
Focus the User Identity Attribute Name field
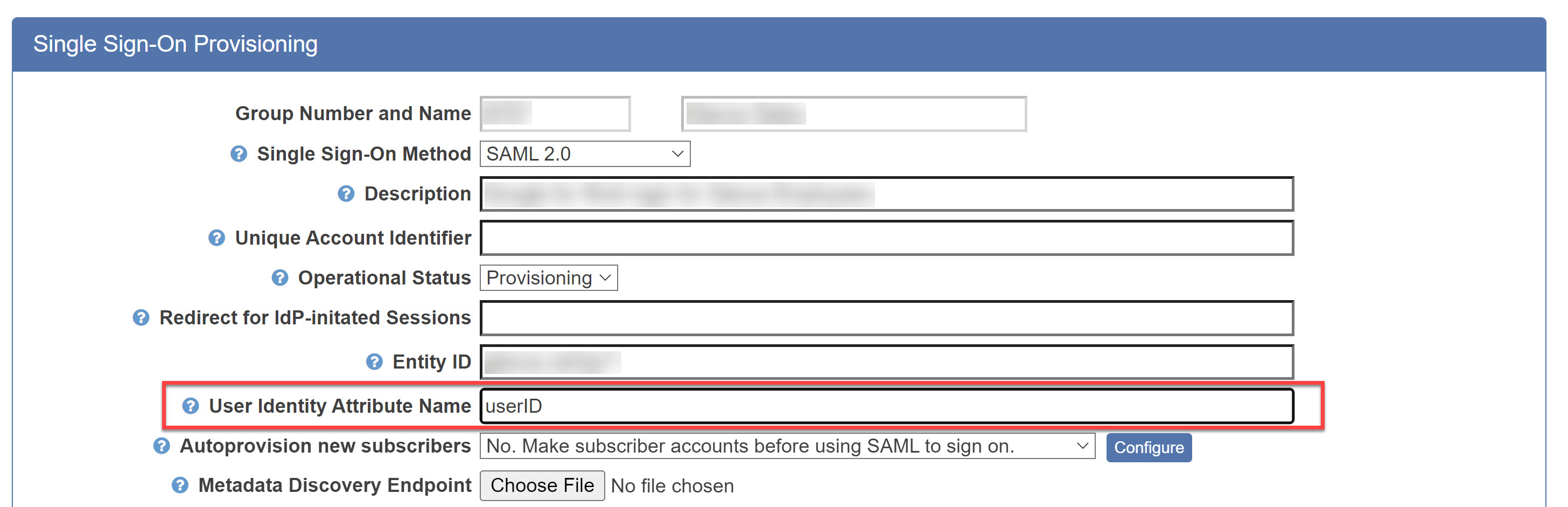[886, 406]
